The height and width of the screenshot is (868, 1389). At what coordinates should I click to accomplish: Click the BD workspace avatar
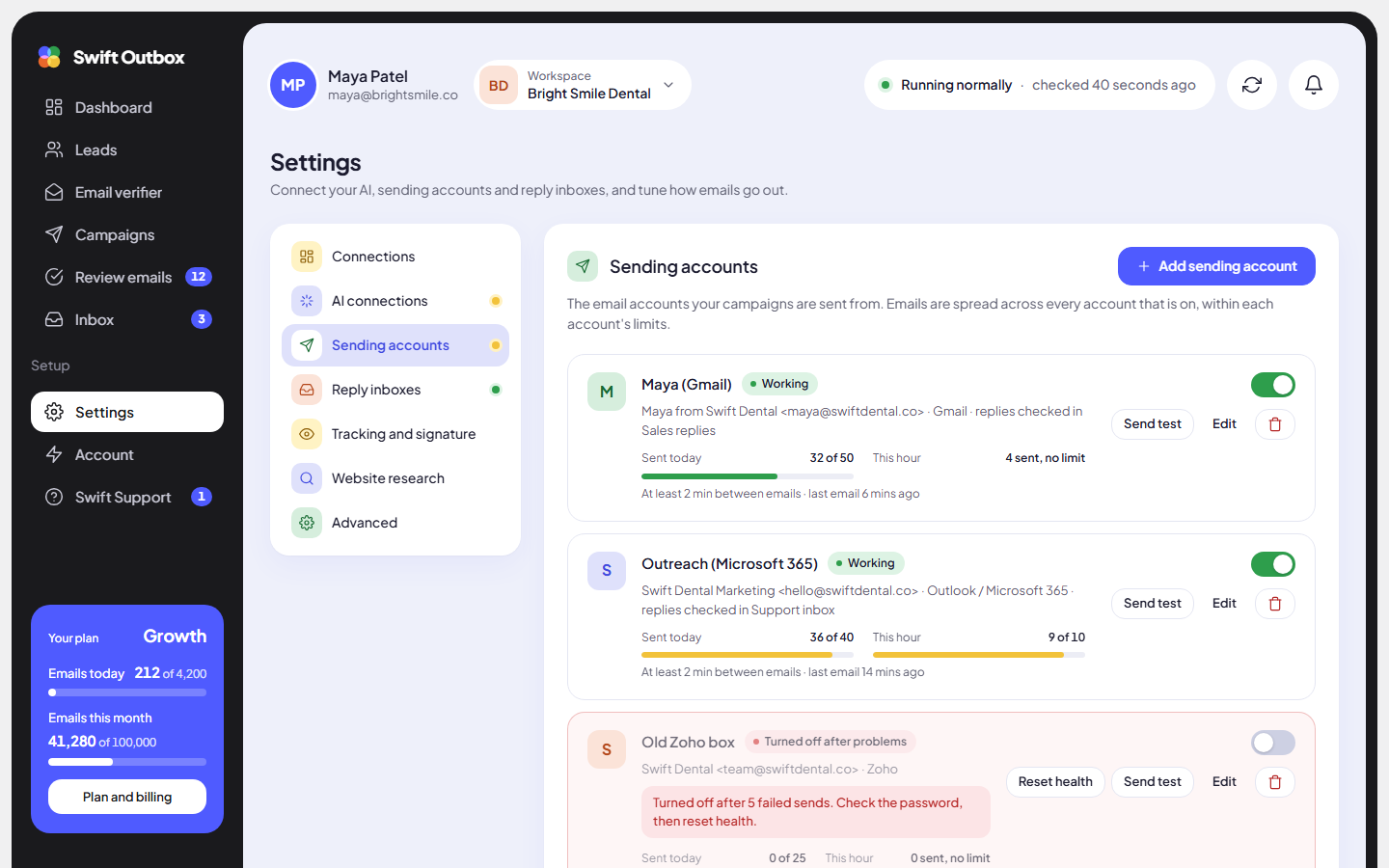point(499,85)
